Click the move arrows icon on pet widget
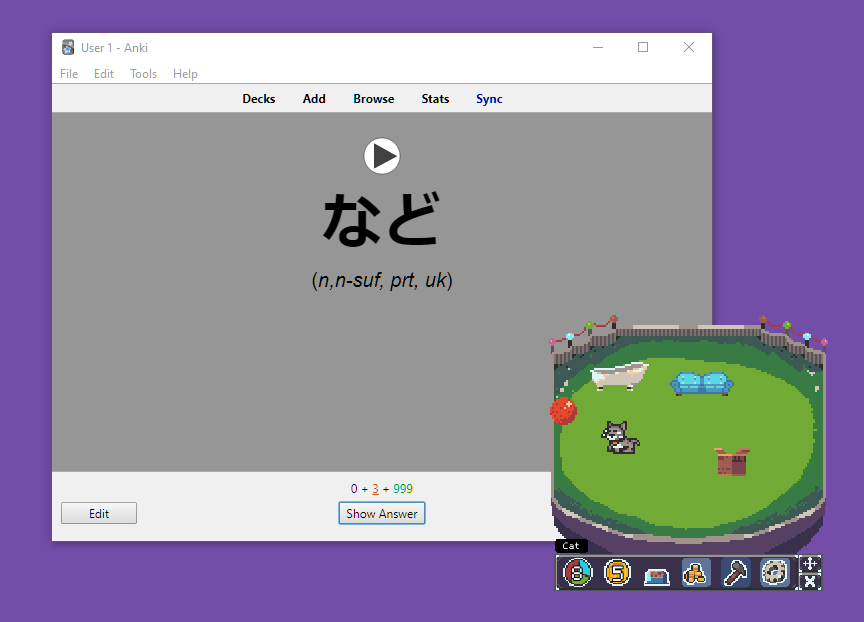 point(810,564)
